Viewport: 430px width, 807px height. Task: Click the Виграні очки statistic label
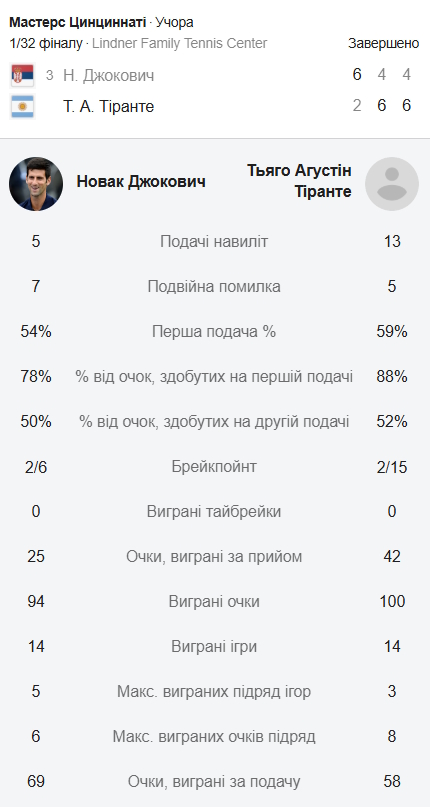tap(214, 602)
